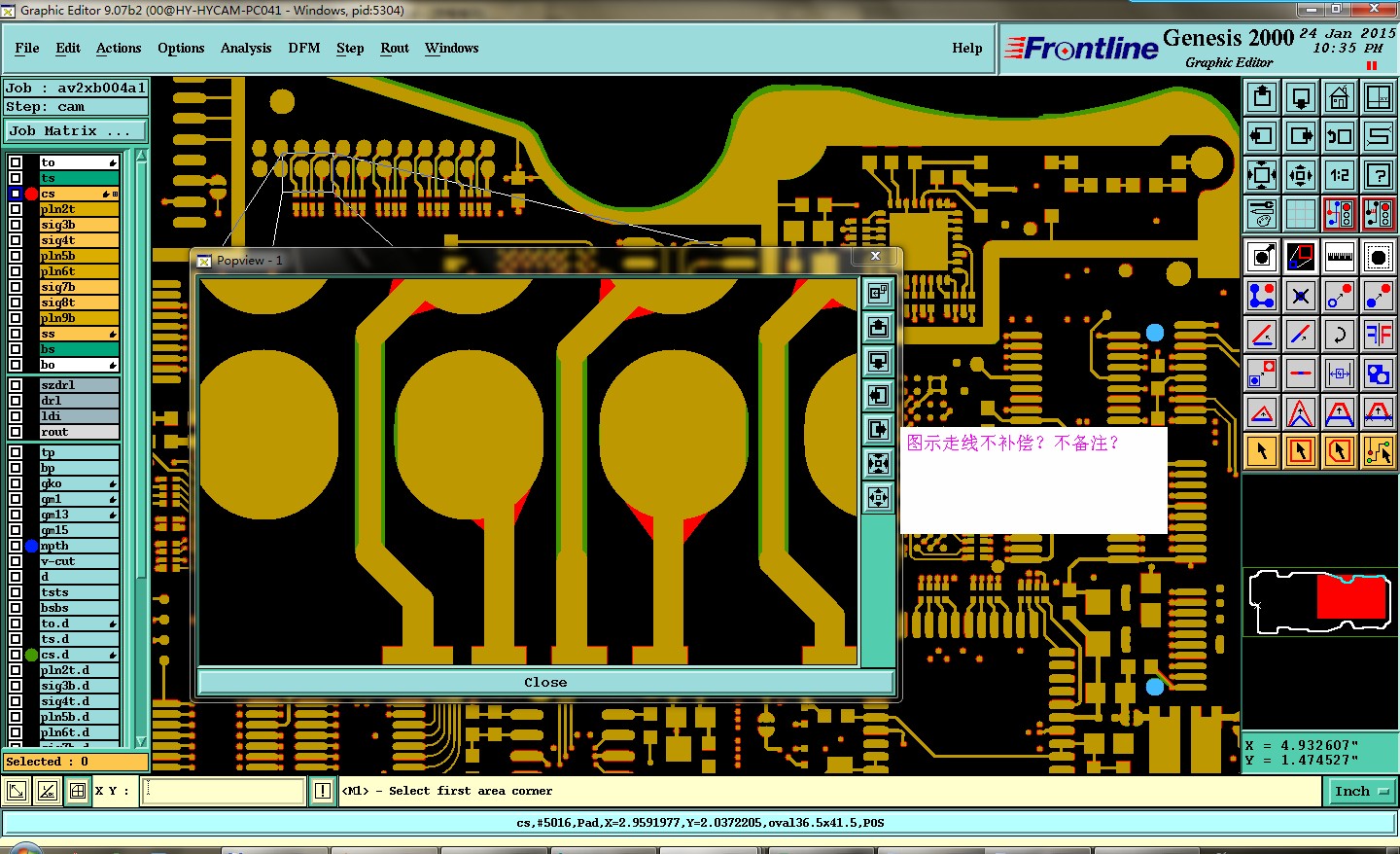Select the tsts layer name
Screen dimensions: 1400x854
tap(80, 592)
